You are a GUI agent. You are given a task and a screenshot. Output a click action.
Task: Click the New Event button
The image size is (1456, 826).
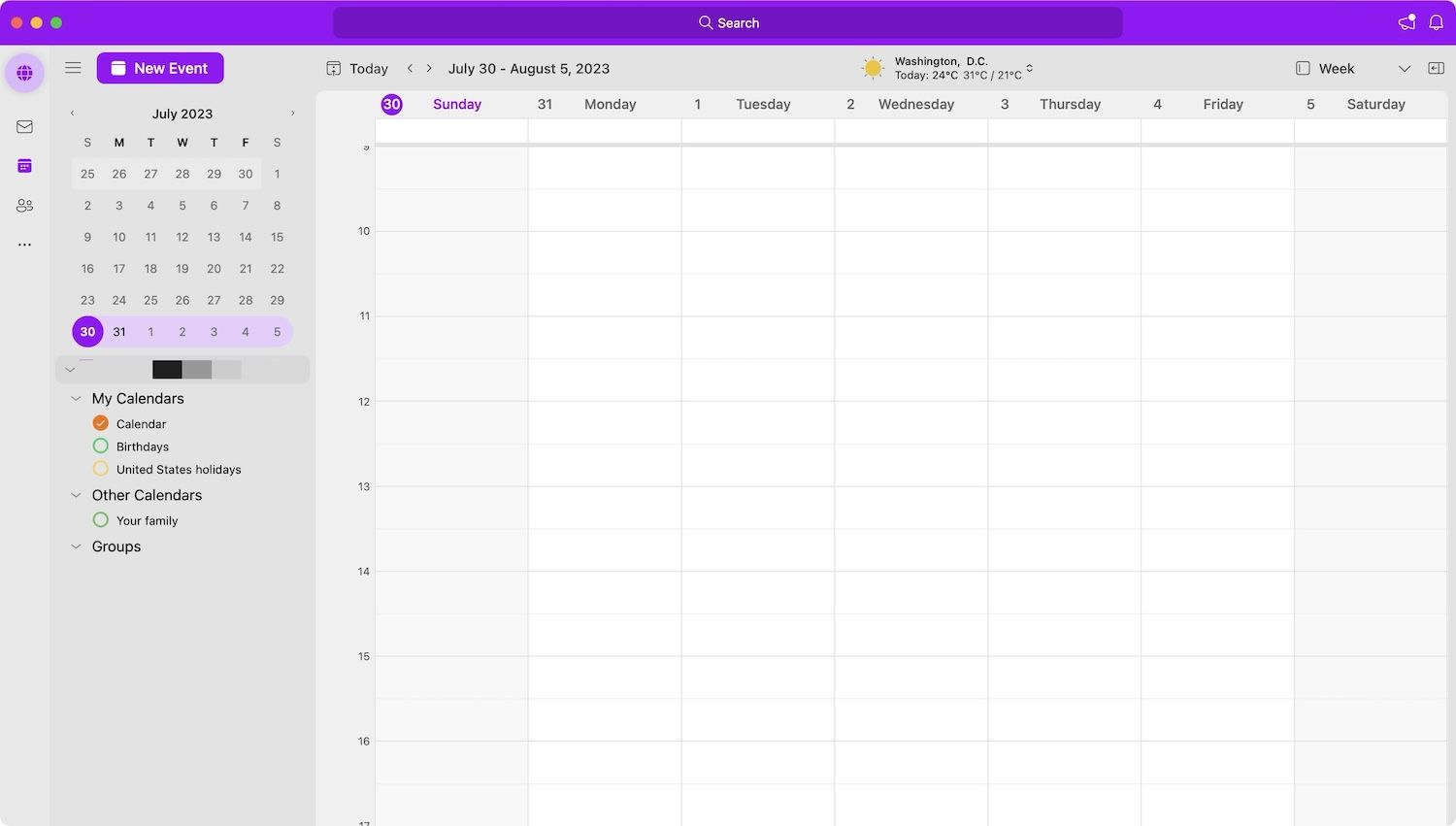(x=160, y=68)
